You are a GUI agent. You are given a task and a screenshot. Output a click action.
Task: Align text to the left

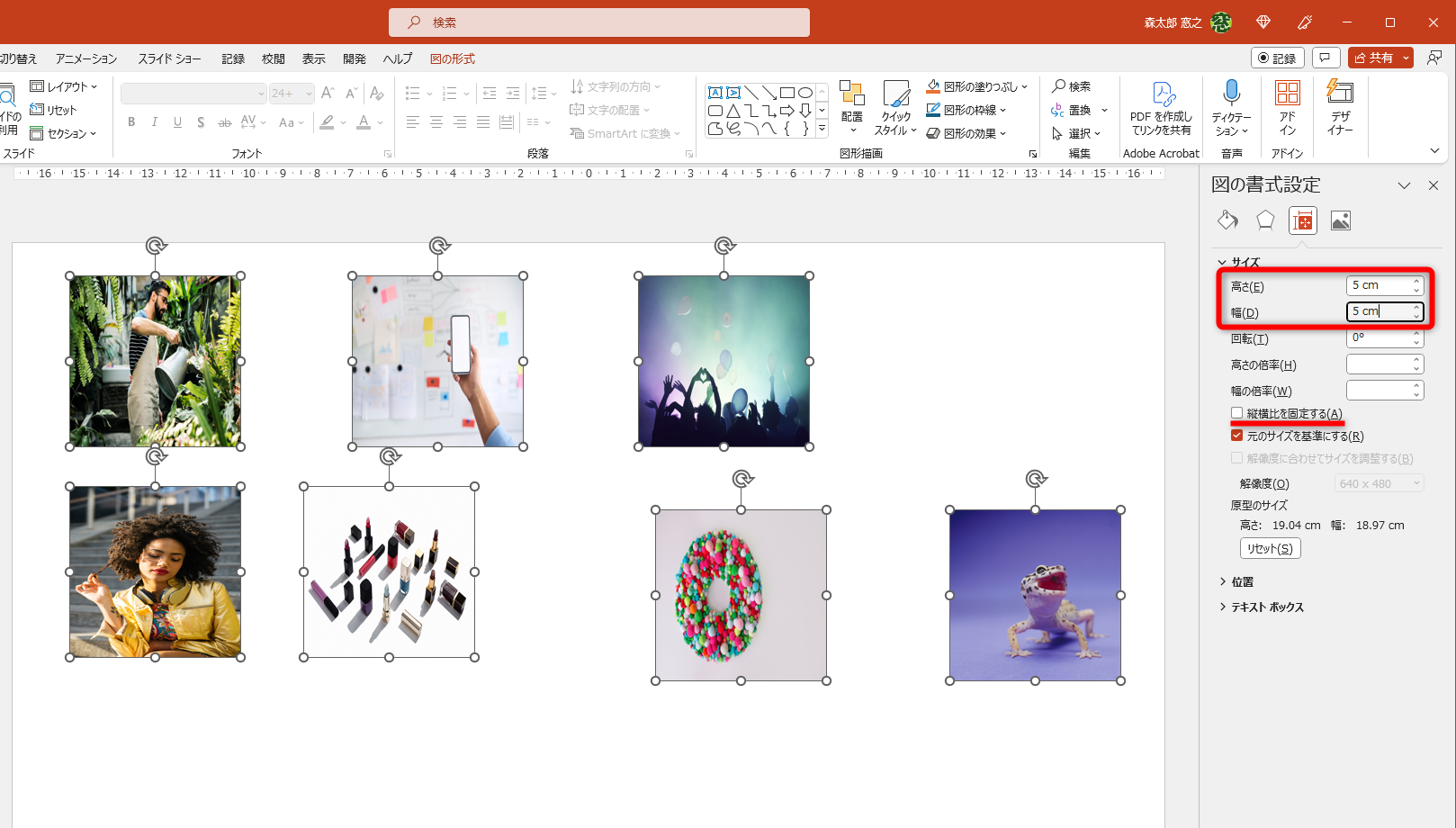[413, 122]
